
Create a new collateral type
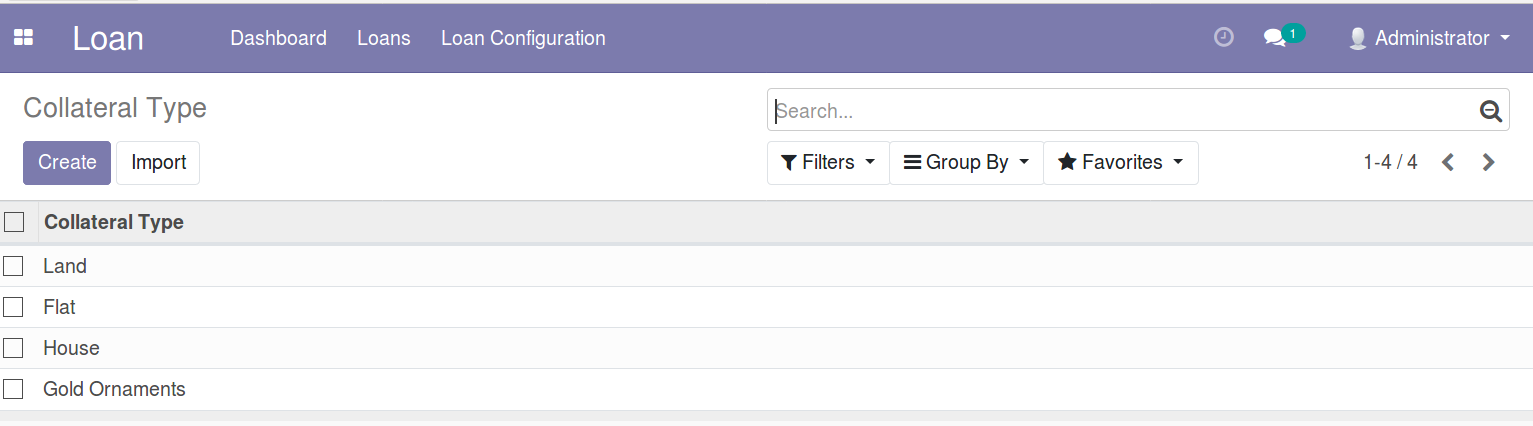click(67, 162)
